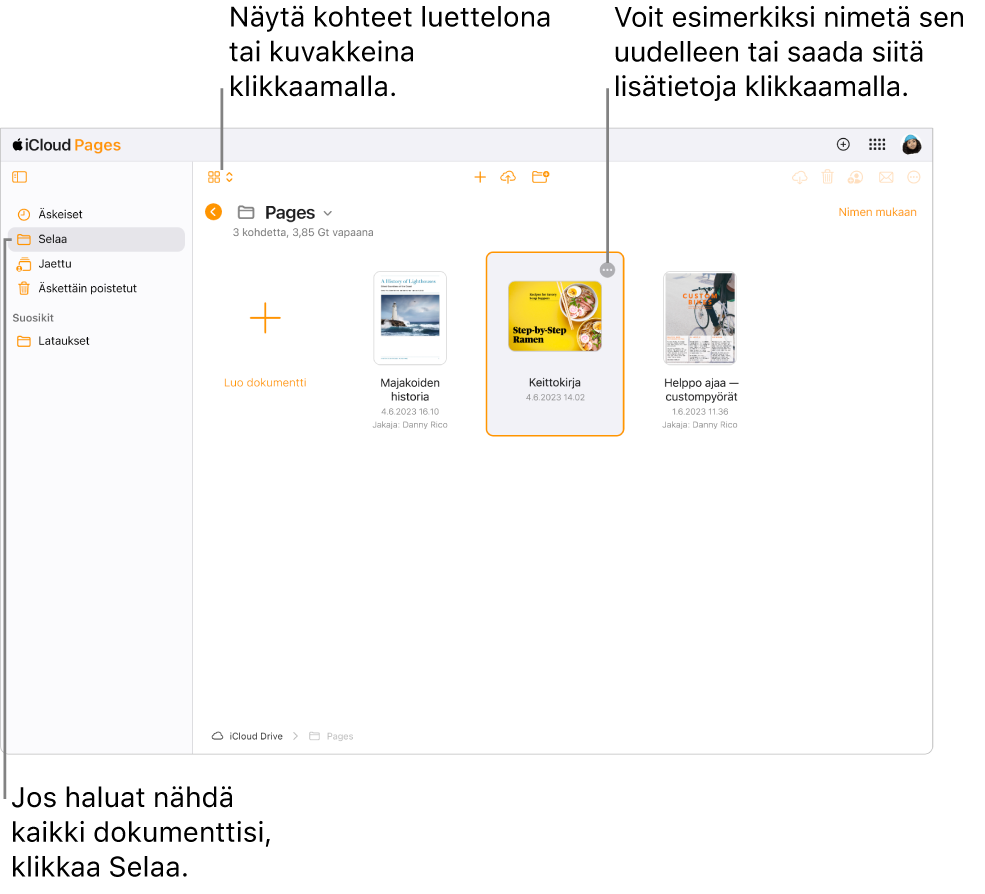Viewport: 985px width, 894px height.
Task: Click the plus icon to create document
Action: tap(480, 177)
